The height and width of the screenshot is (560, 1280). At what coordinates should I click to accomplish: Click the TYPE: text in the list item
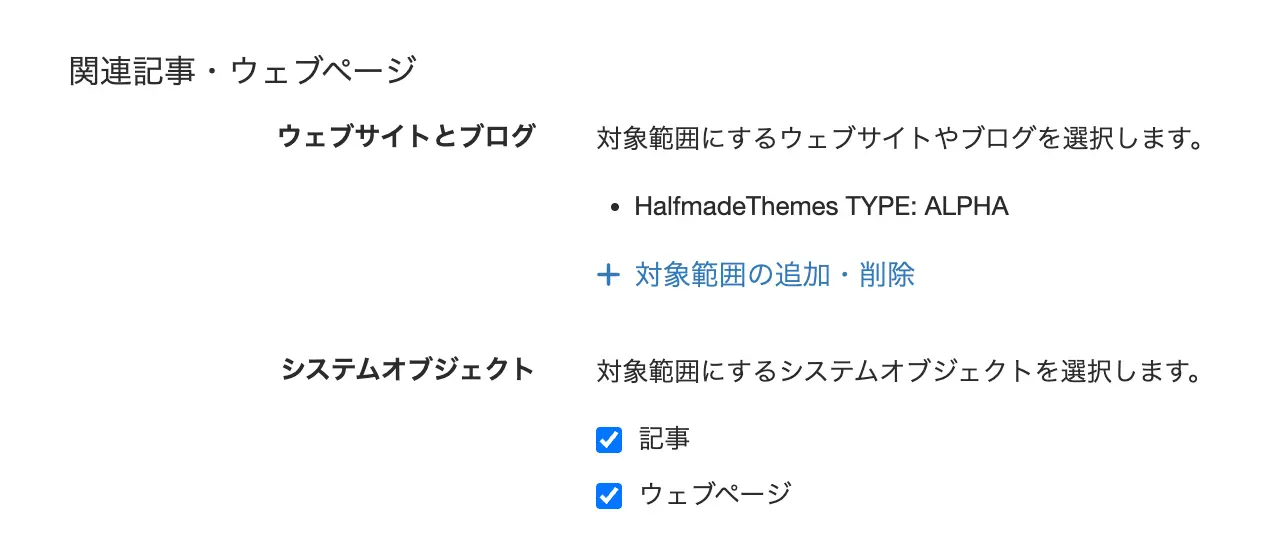click(881, 207)
